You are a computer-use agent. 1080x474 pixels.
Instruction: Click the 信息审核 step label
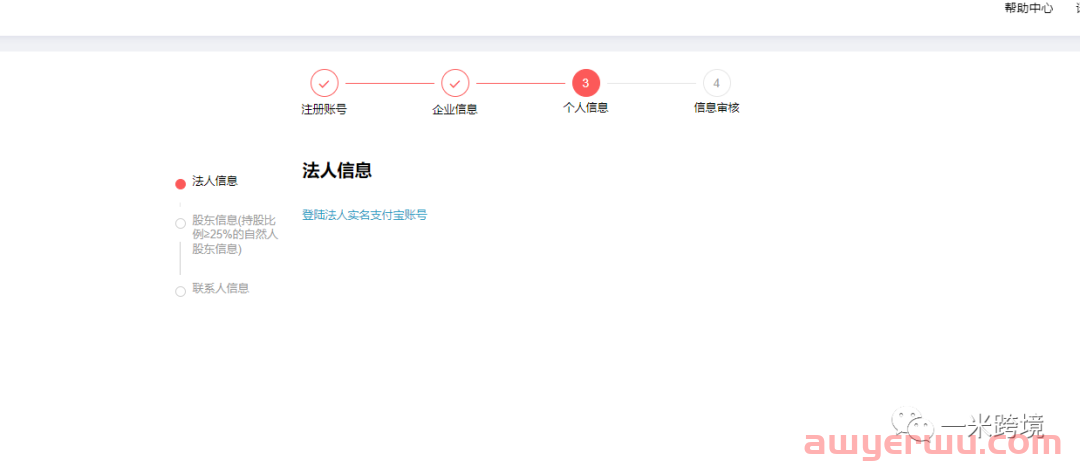[x=716, y=108]
